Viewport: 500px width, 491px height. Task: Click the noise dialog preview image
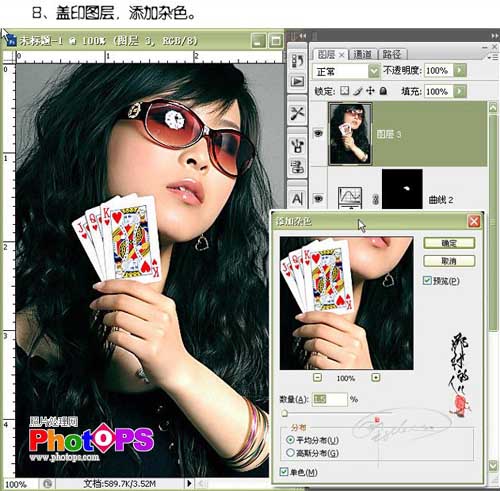347,303
